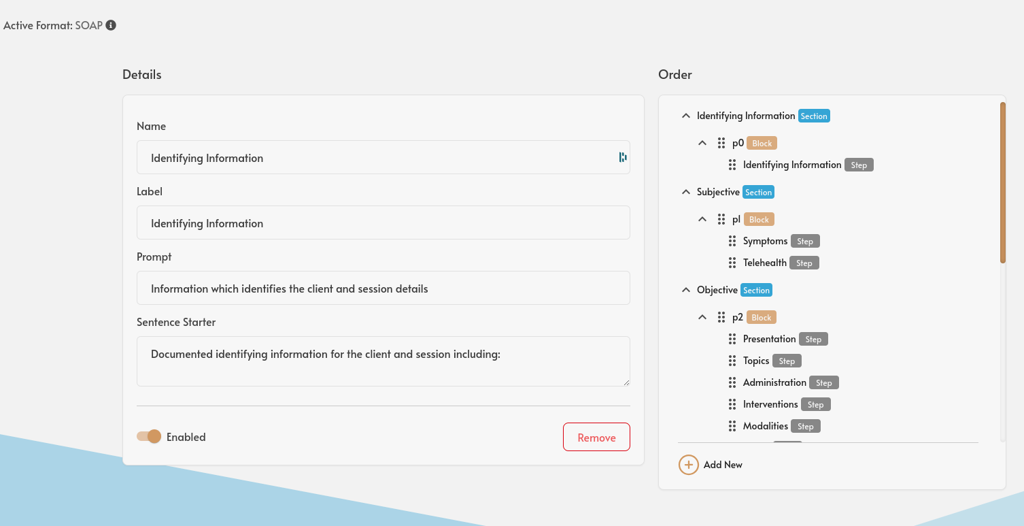Toggle the Enabled switch off
The width and height of the screenshot is (1024, 526).
click(149, 436)
